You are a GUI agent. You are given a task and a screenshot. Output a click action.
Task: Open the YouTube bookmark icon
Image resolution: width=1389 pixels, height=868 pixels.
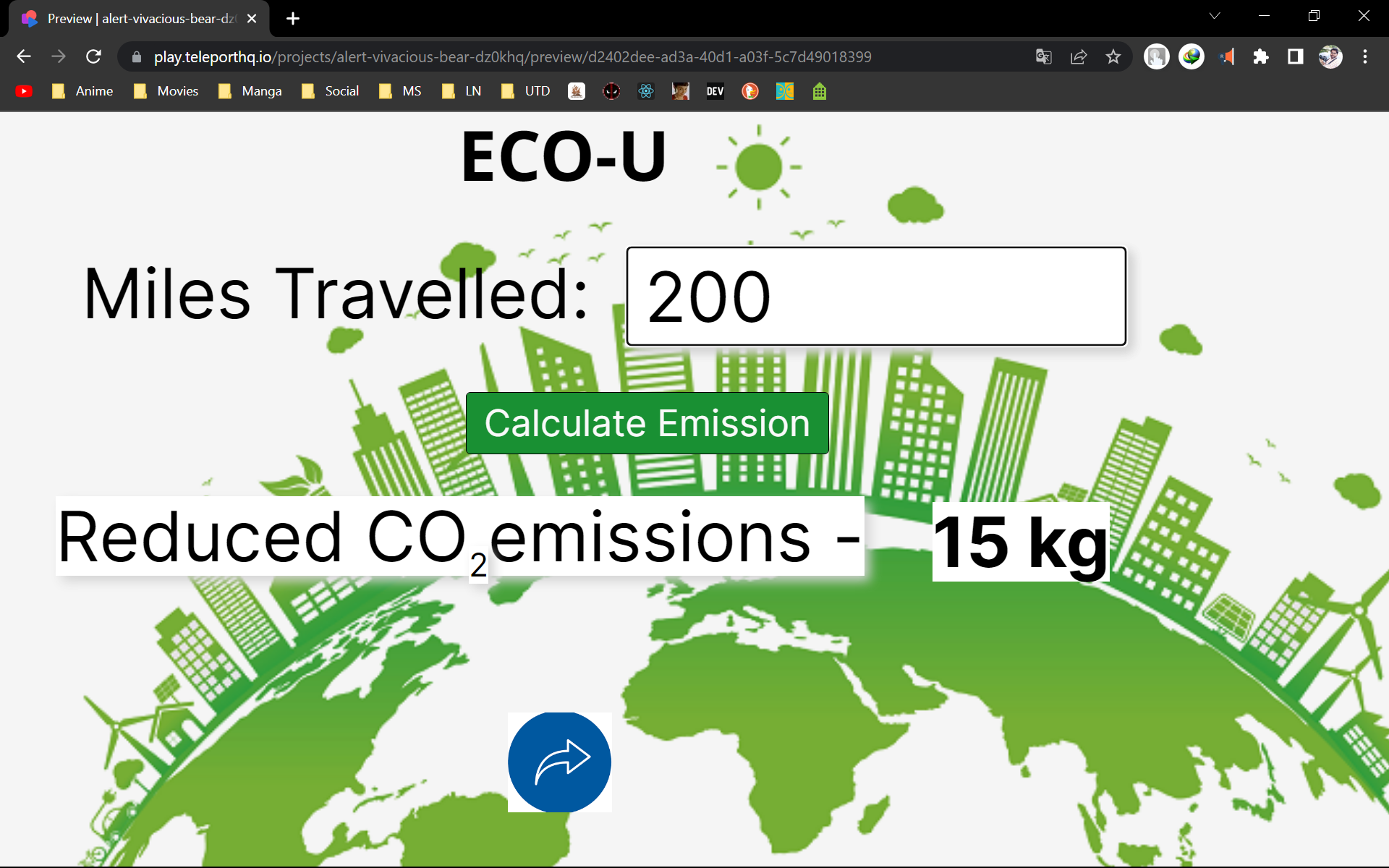click(x=24, y=91)
